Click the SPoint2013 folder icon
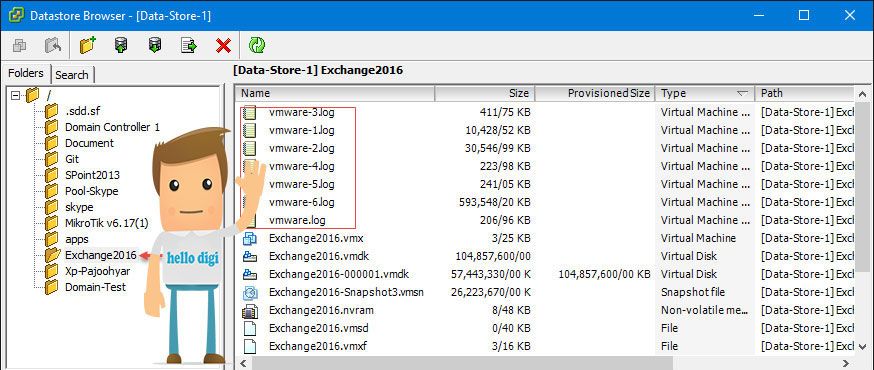Screen dimensions: 874x370 (x=52, y=175)
